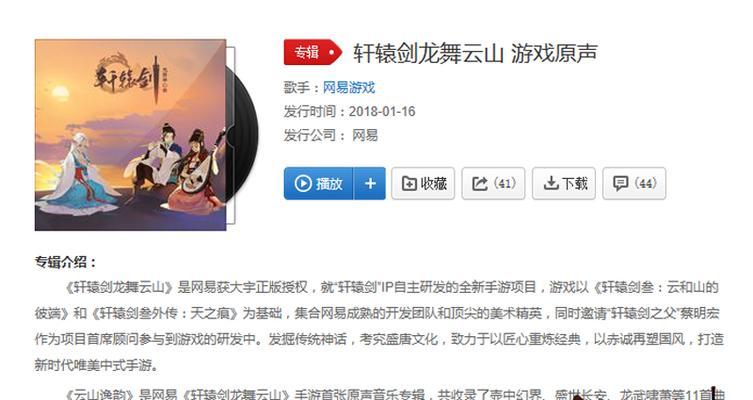The image size is (753, 400).
Task: Open artist link 网易游戏
Action: (349, 87)
